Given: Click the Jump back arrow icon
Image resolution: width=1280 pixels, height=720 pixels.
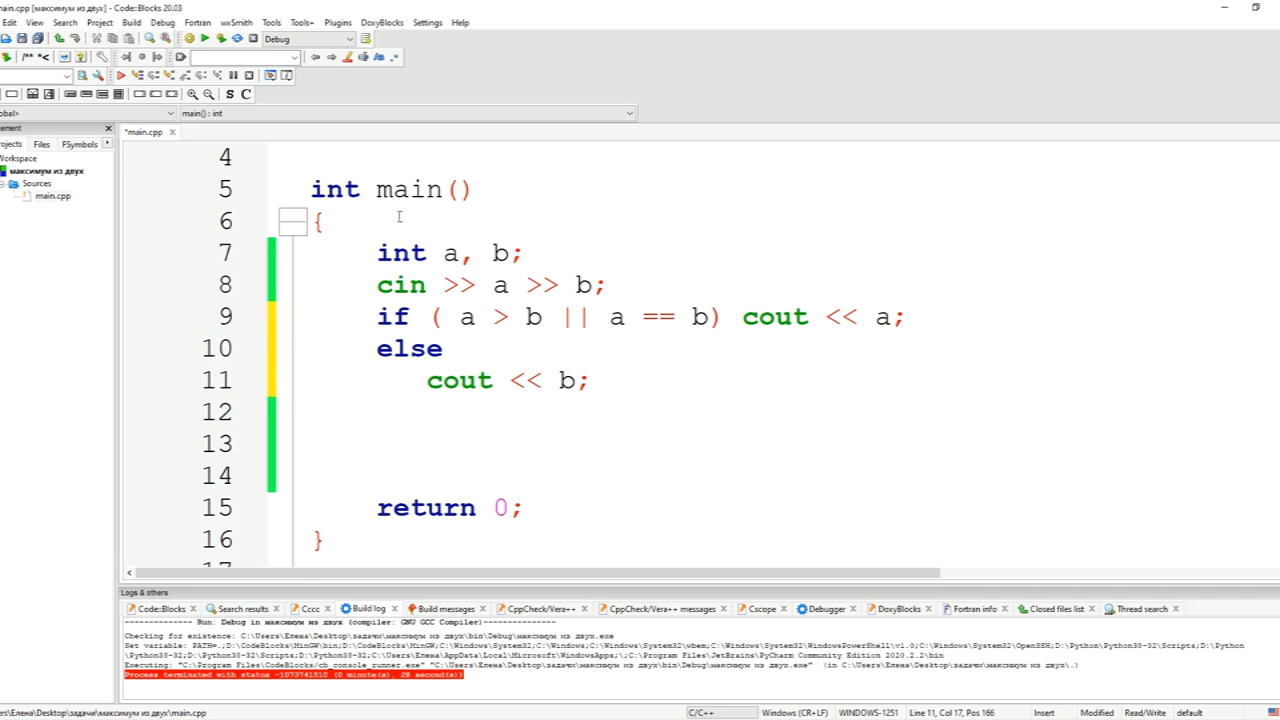Looking at the screenshot, I should tap(316, 57).
